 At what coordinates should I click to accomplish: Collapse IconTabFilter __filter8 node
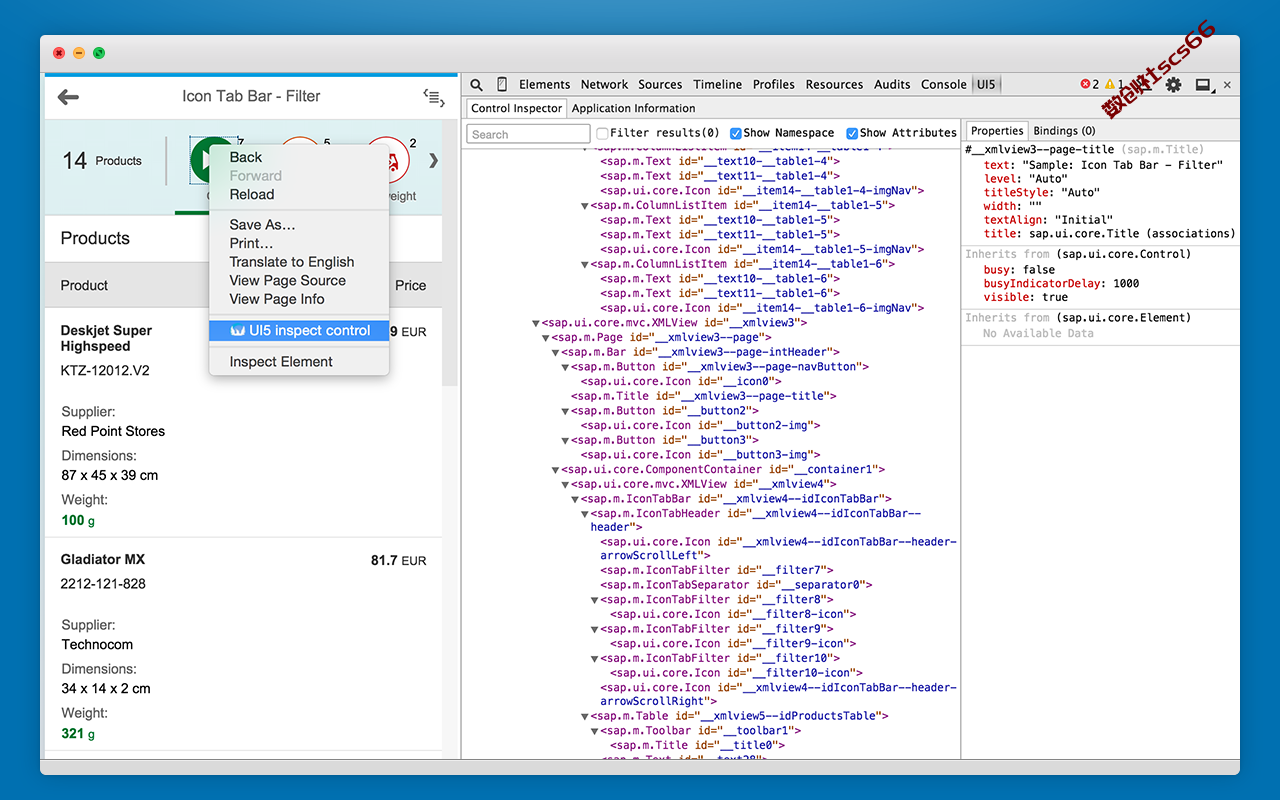596,600
